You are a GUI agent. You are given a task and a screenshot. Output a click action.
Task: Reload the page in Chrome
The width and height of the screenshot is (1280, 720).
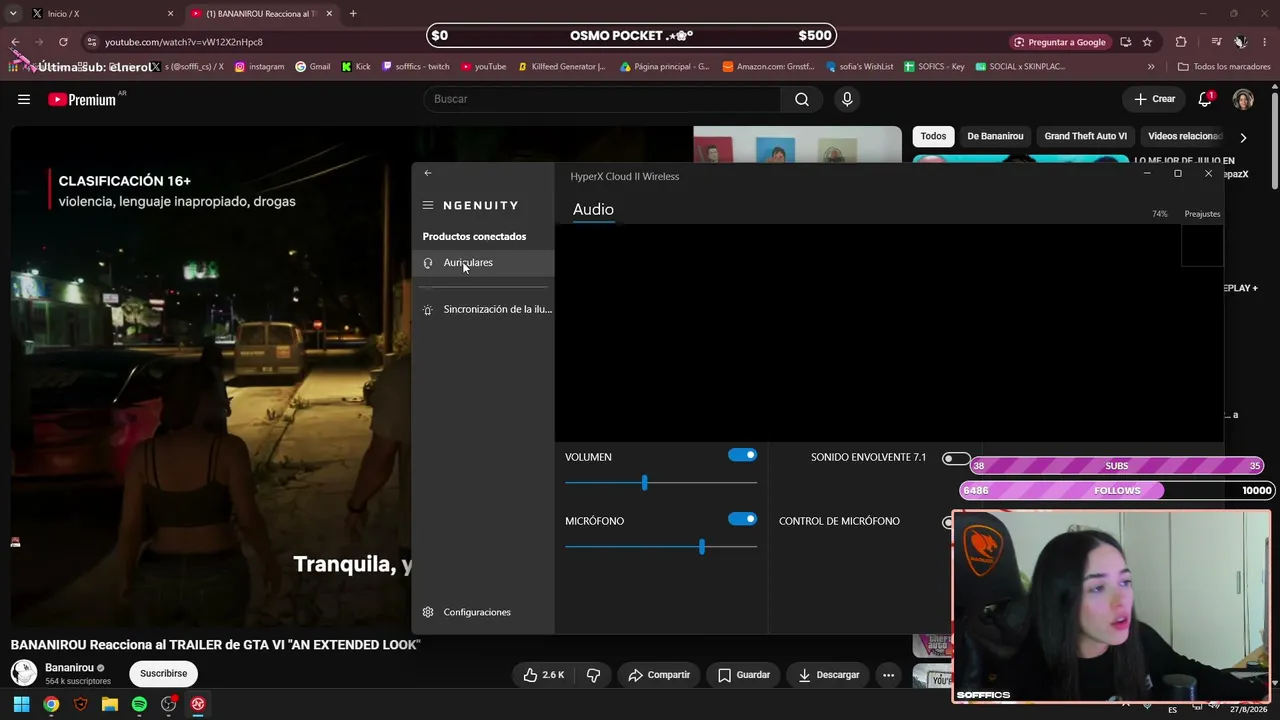point(63,42)
